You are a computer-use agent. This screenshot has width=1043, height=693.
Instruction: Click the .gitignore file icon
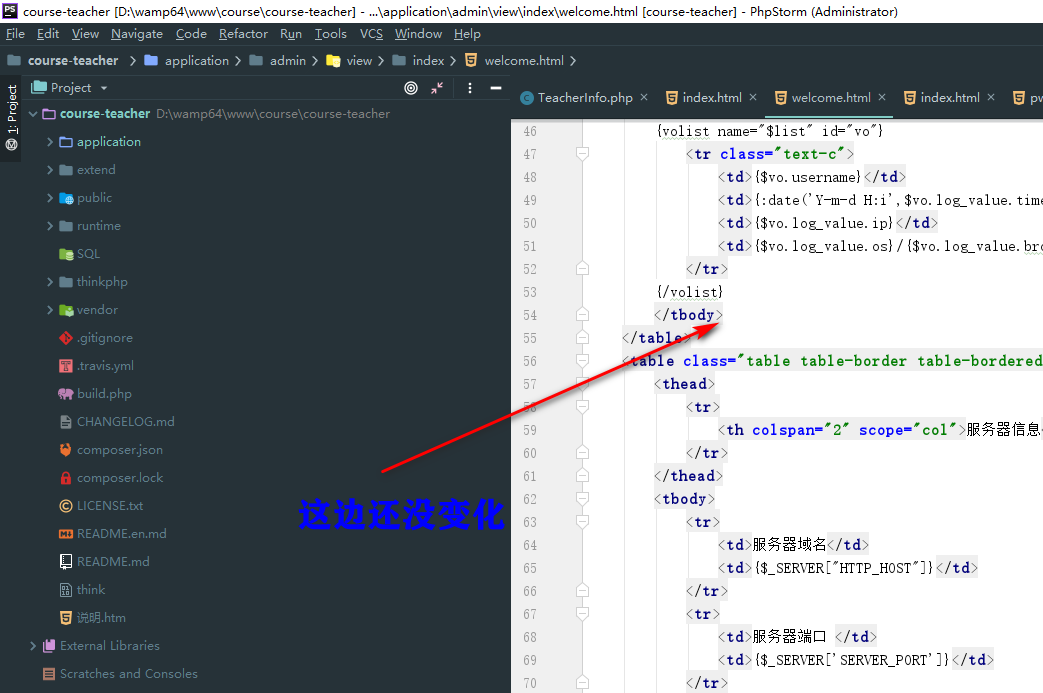click(x=65, y=338)
